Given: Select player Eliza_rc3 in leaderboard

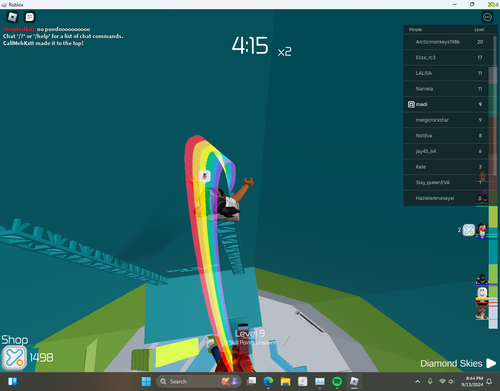Looking at the screenshot, I should pyautogui.click(x=446, y=57).
